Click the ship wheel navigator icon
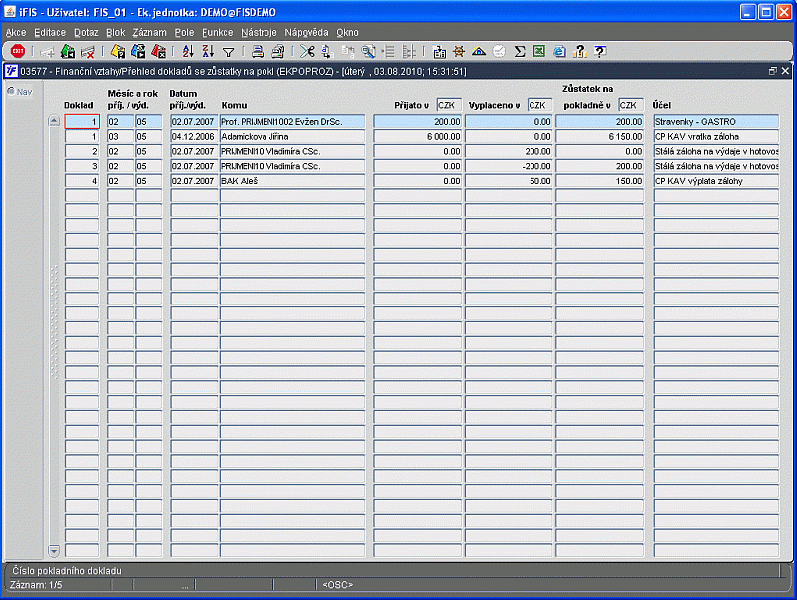The height and width of the screenshot is (600, 797). coord(459,51)
